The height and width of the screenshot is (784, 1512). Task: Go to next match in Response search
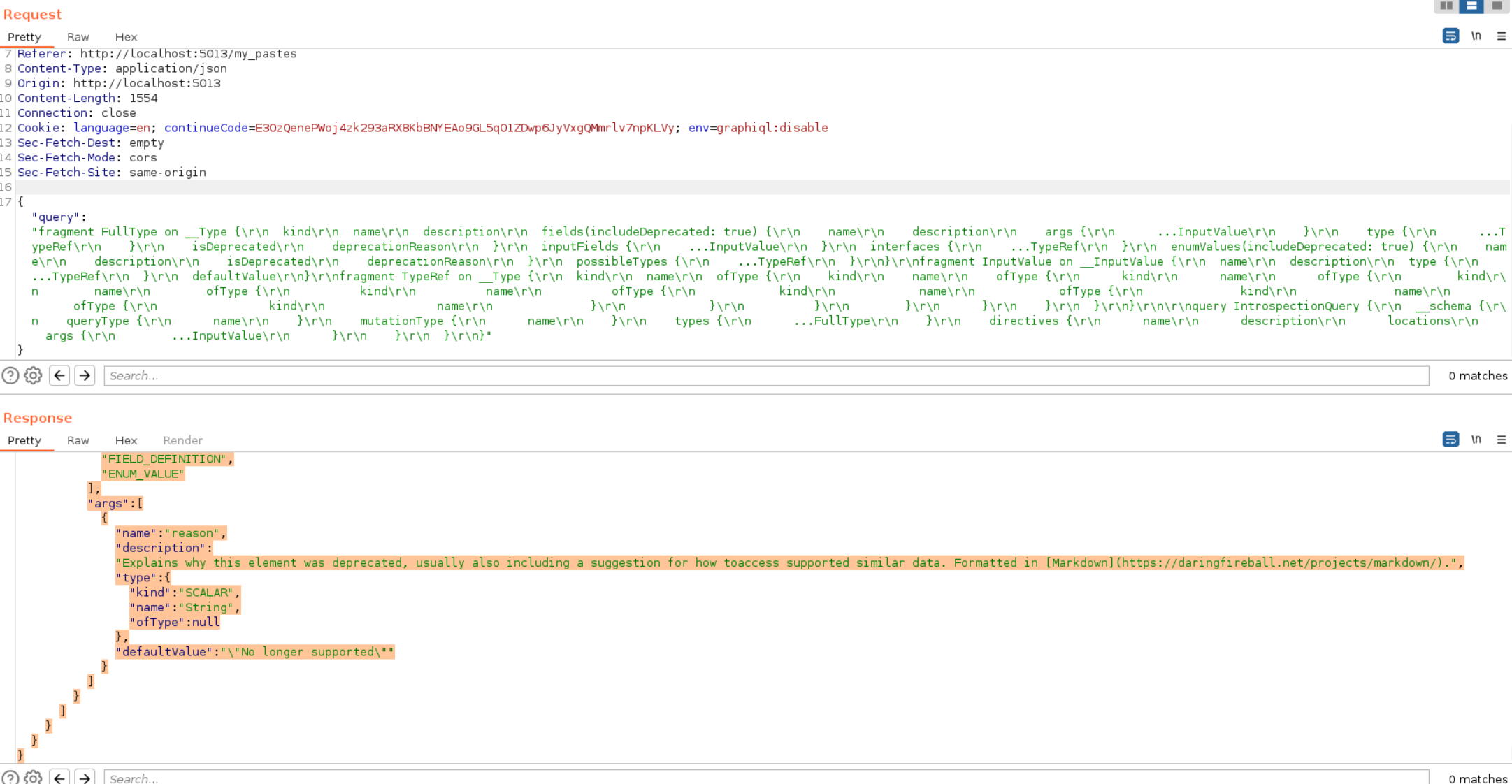coord(85,778)
